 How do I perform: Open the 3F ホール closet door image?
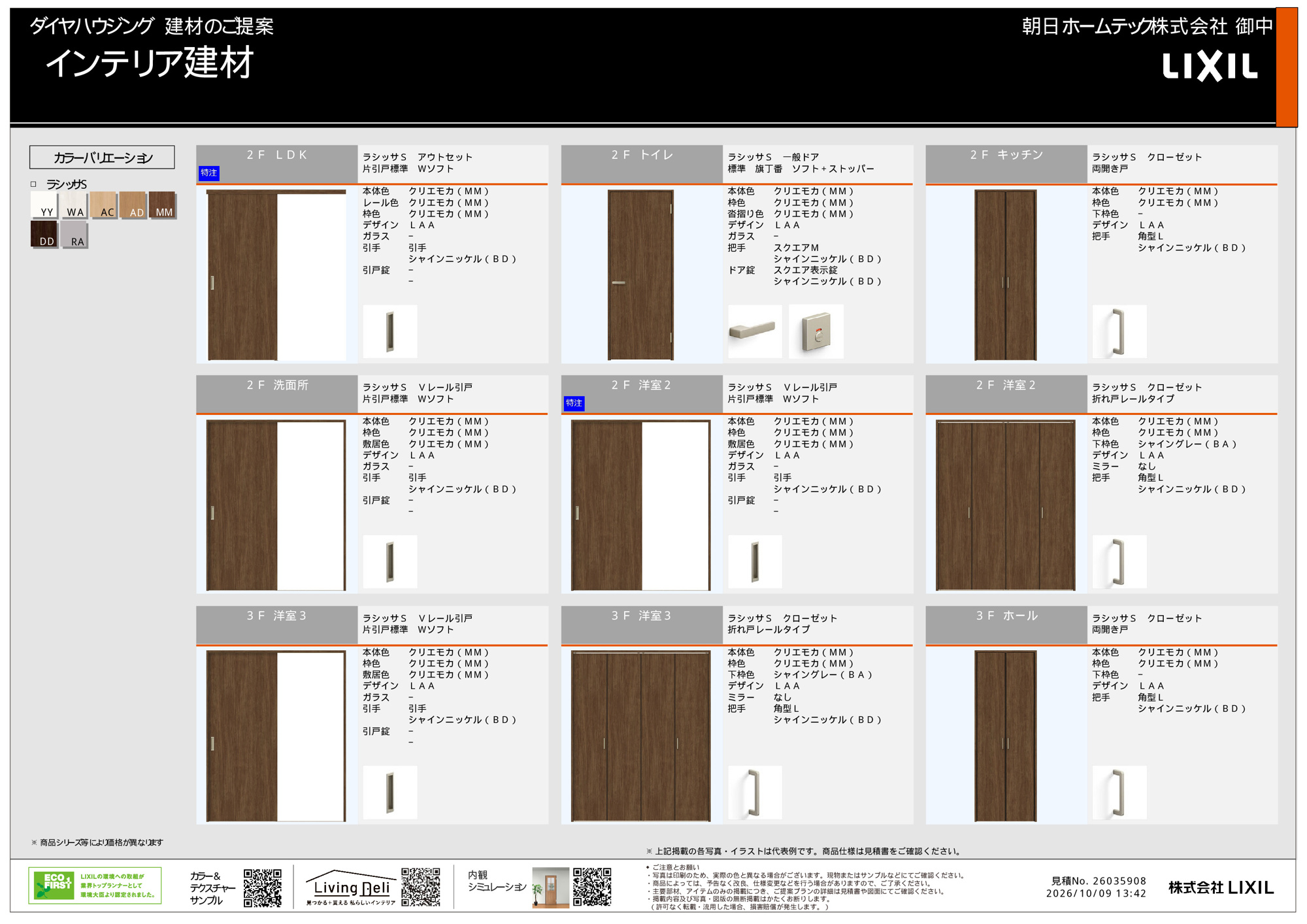tap(1005, 736)
